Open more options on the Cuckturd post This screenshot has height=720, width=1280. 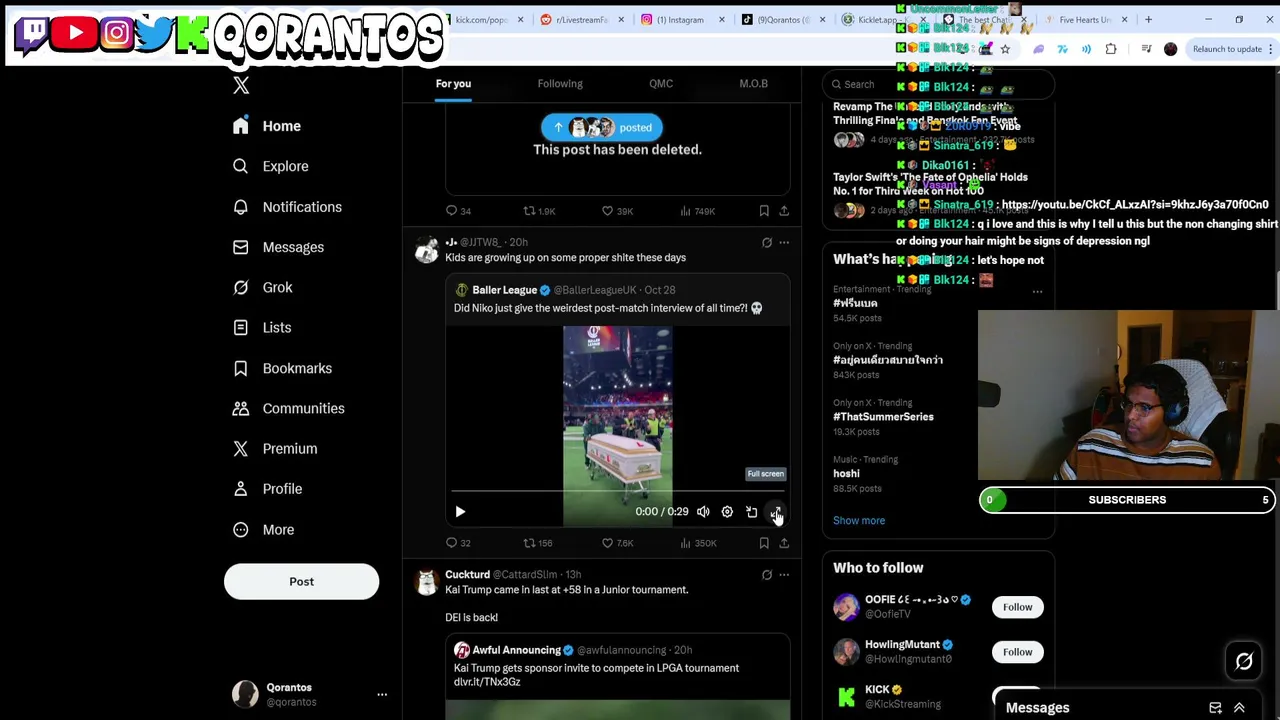(x=784, y=575)
